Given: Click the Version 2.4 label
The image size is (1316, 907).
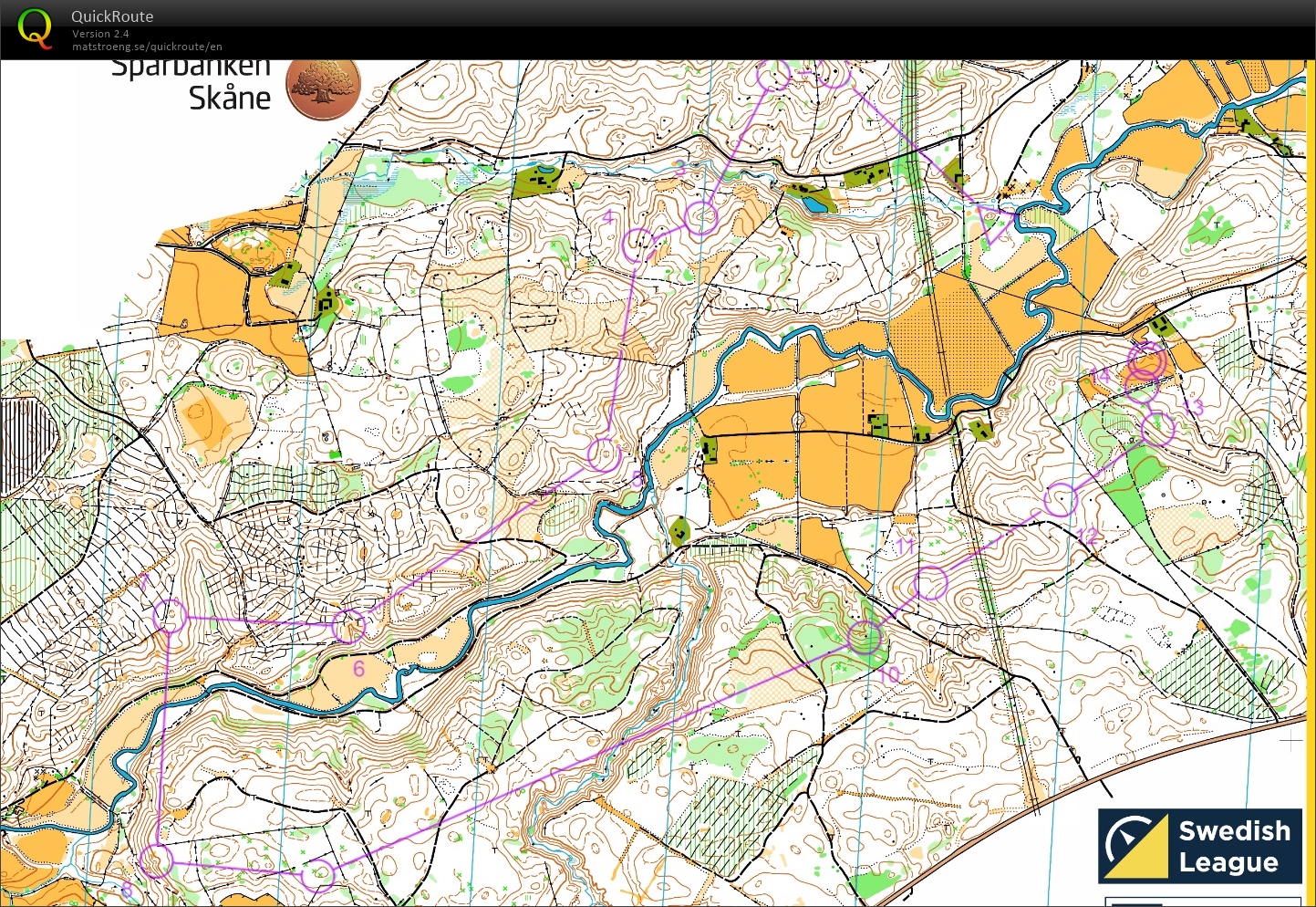Looking at the screenshot, I should [100, 34].
